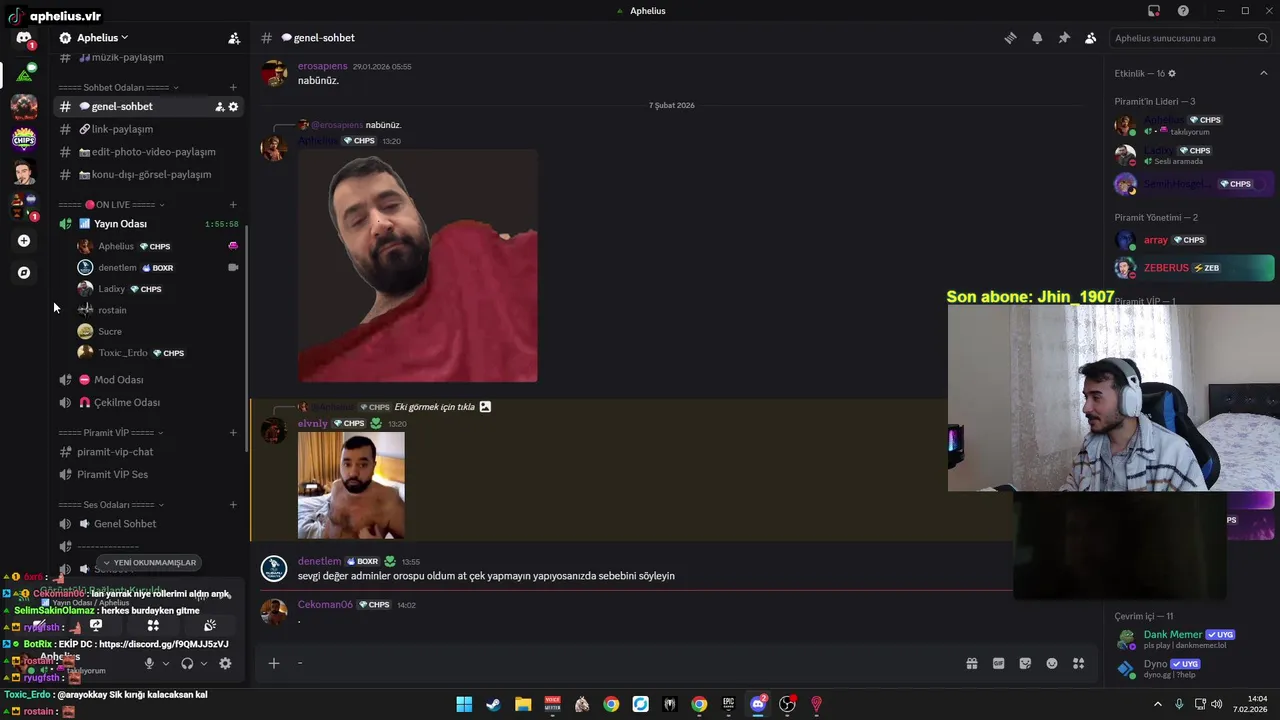Viewport: 1280px width, 720px height.
Task: Open user settings gear icon
Action: (x=225, y=663)
